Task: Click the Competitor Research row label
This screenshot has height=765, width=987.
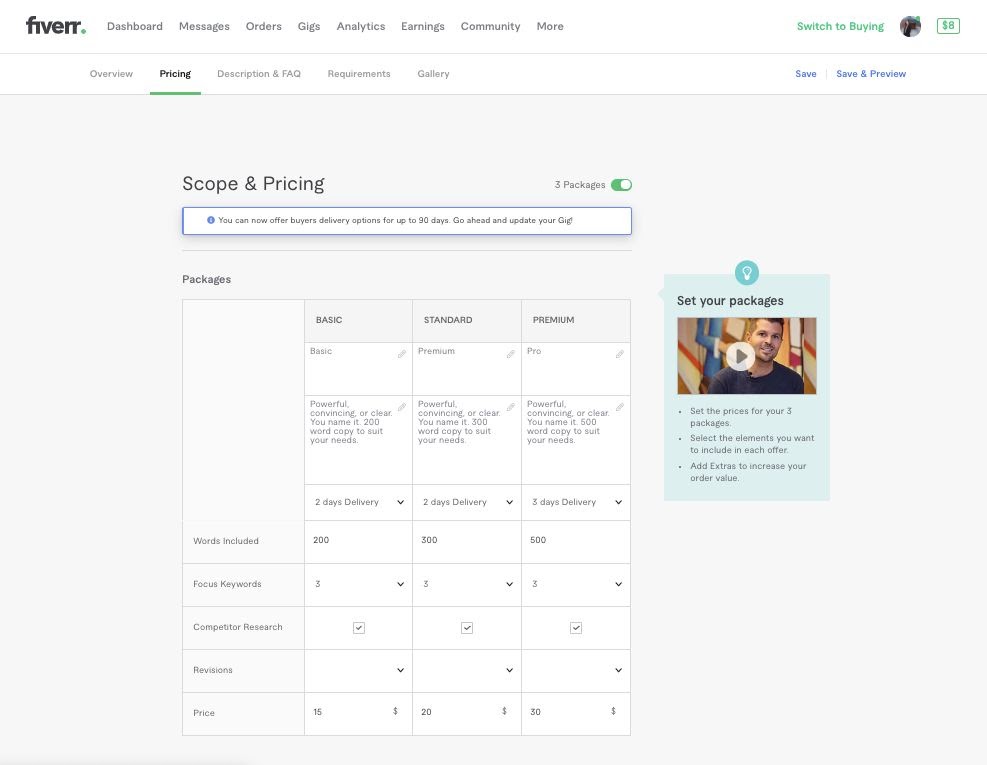Action: pyautogui.click(x=238, y=627)
